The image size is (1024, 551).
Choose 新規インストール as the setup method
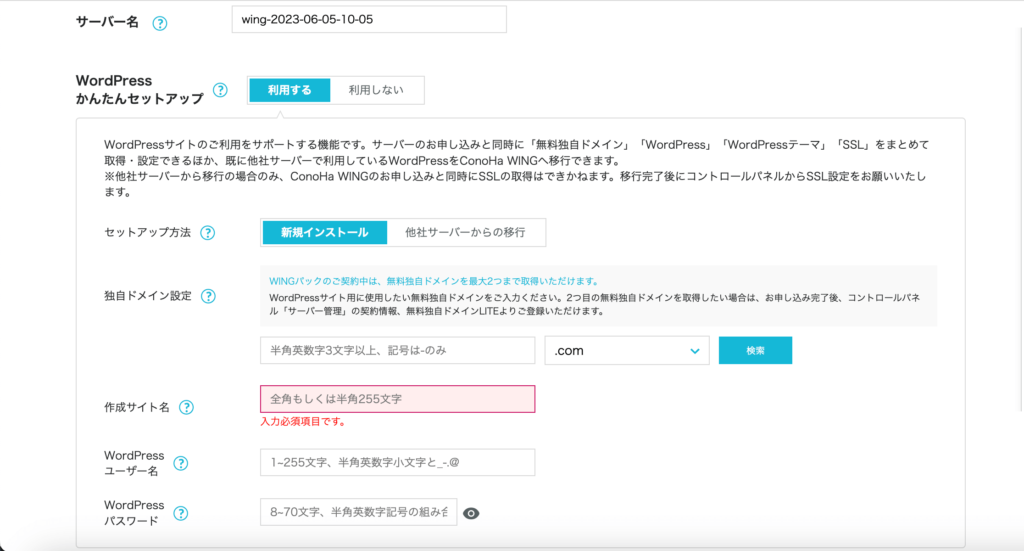pyautogui.click(x=325, y=232)
